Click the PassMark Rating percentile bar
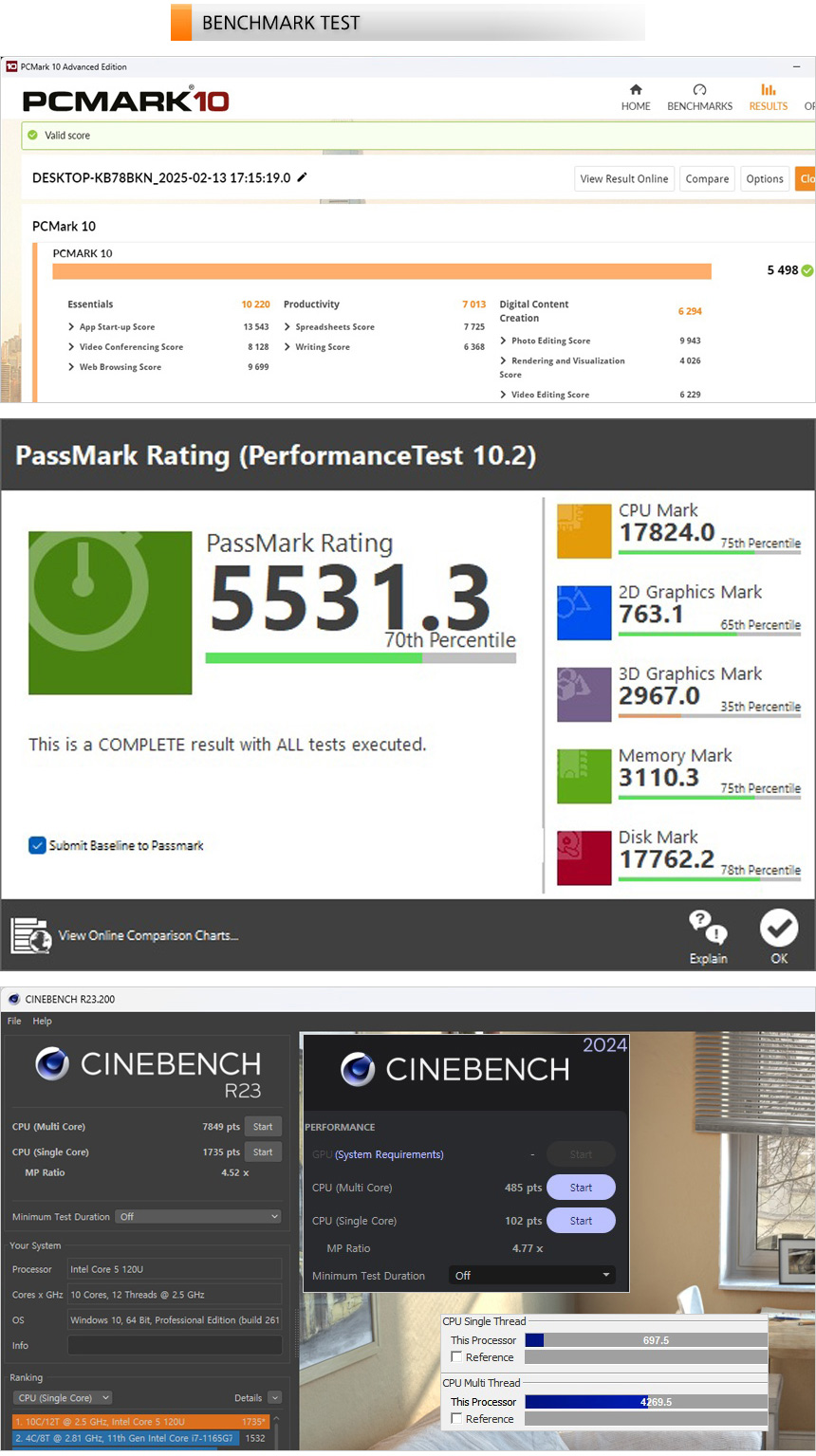The image size is (816, 1456). [x=361, y=658]
